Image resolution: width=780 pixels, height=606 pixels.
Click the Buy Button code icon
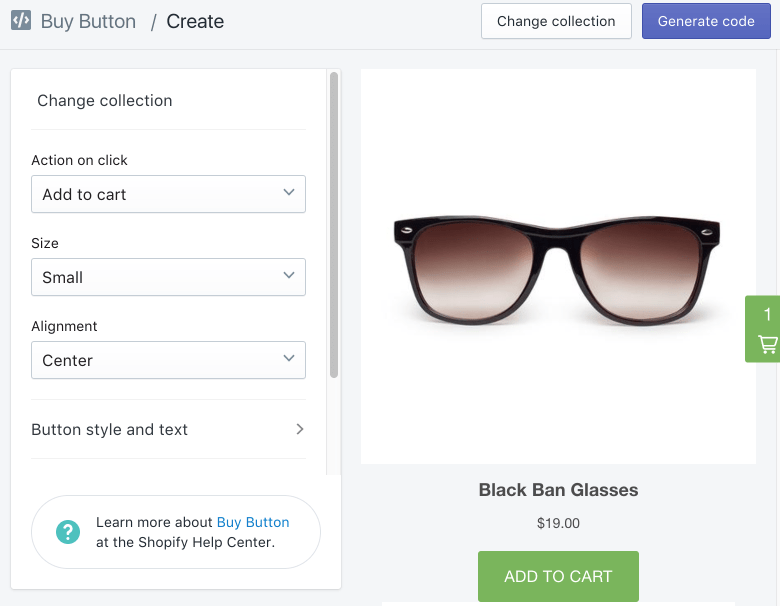coord(21,21)
